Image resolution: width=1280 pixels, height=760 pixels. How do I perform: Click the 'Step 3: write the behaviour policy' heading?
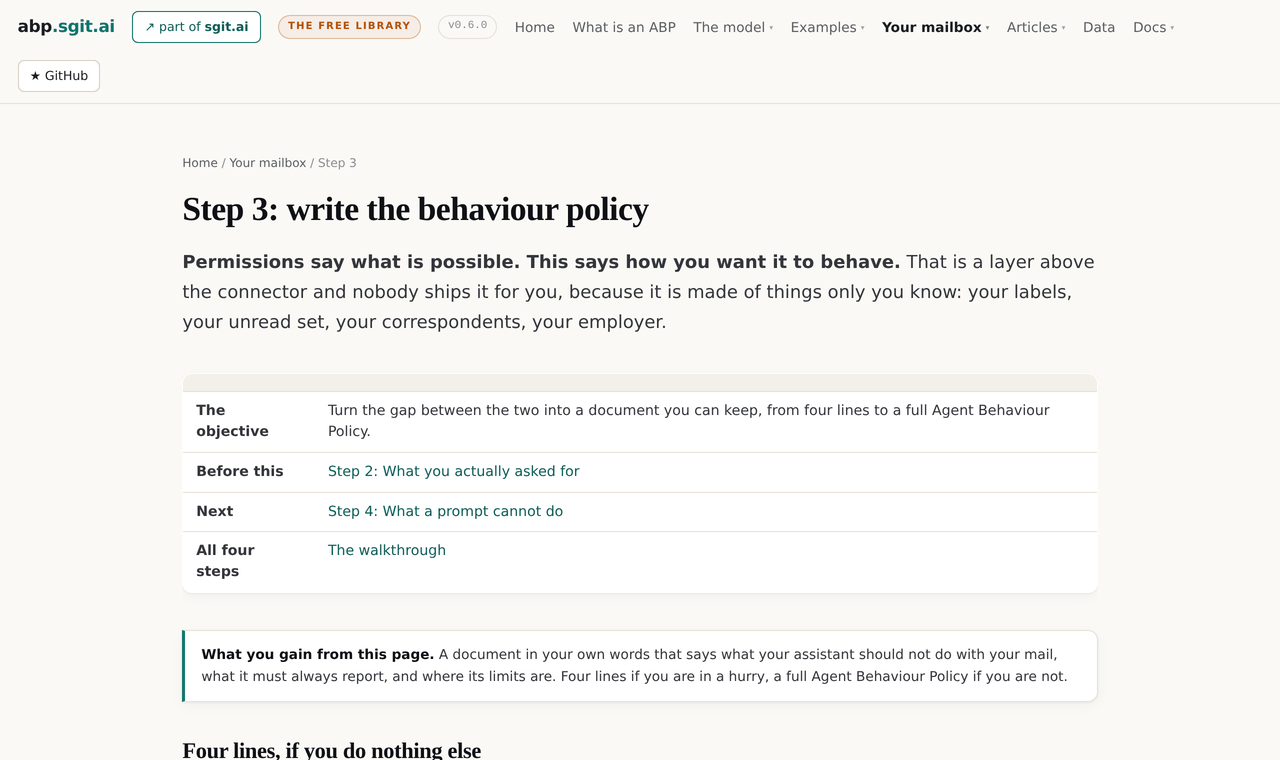pyautogui.click(x=415, y=209)
